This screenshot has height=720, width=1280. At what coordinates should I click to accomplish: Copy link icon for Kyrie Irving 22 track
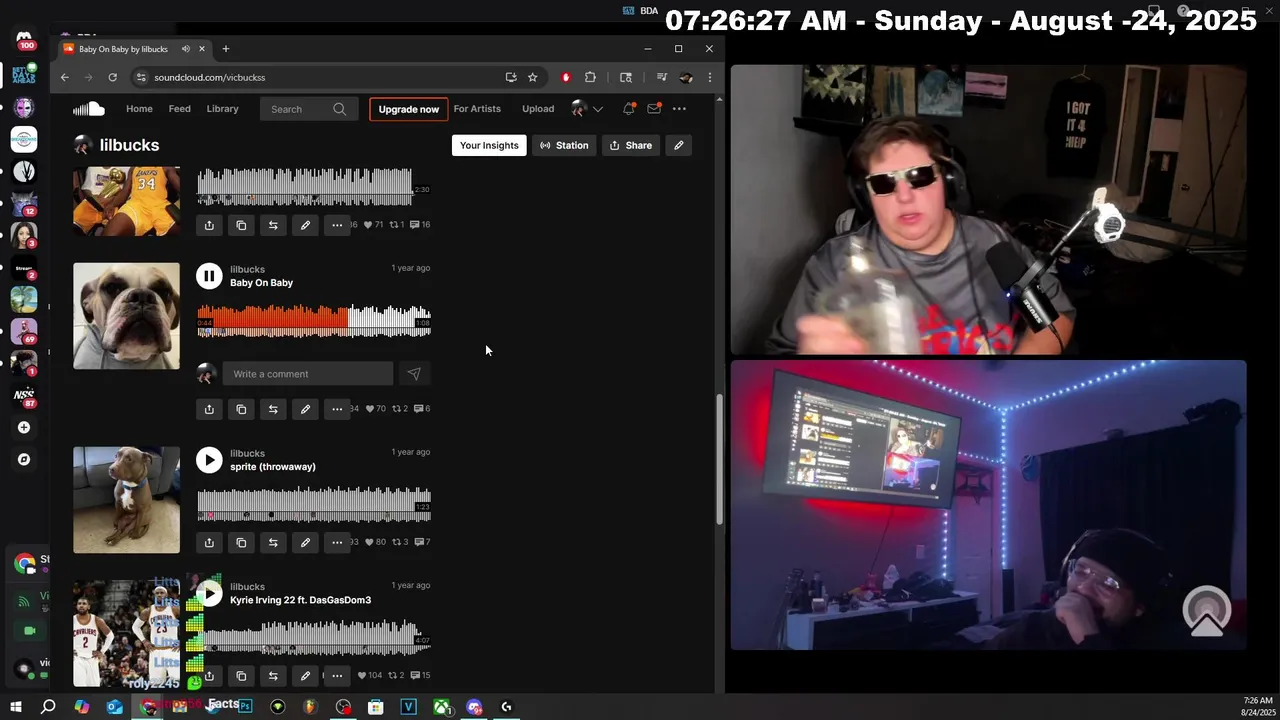[241, 676]
